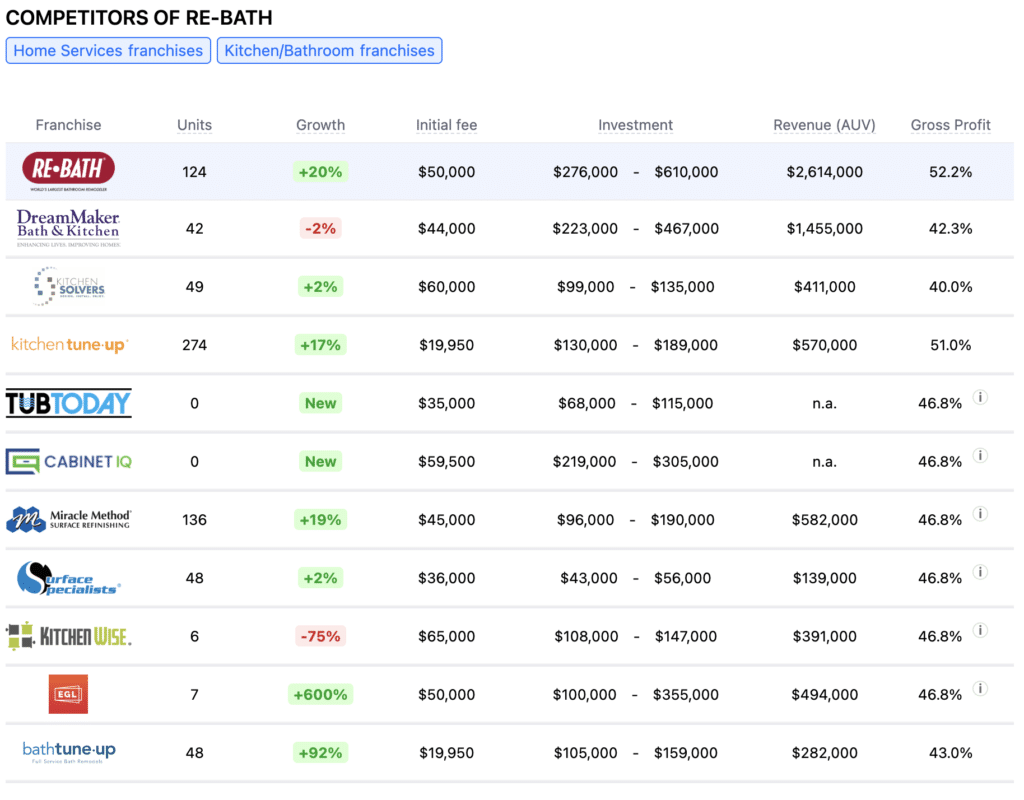The height and width of the screenshot is (800, 1024).
Task: Open Kitchen/Bathroom franchises category
Action: [x=329, y=50]
